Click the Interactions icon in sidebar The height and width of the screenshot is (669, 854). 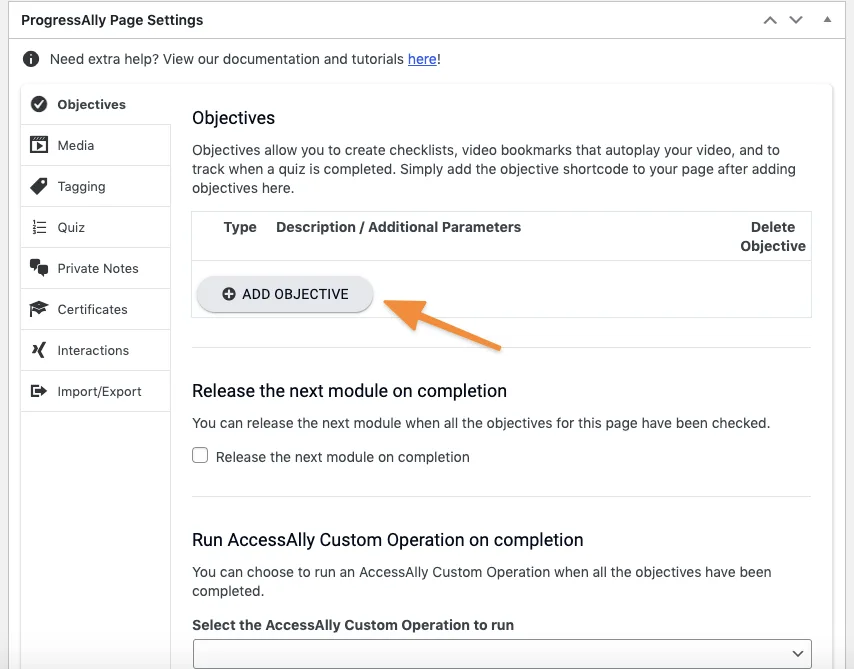point(39,350)
